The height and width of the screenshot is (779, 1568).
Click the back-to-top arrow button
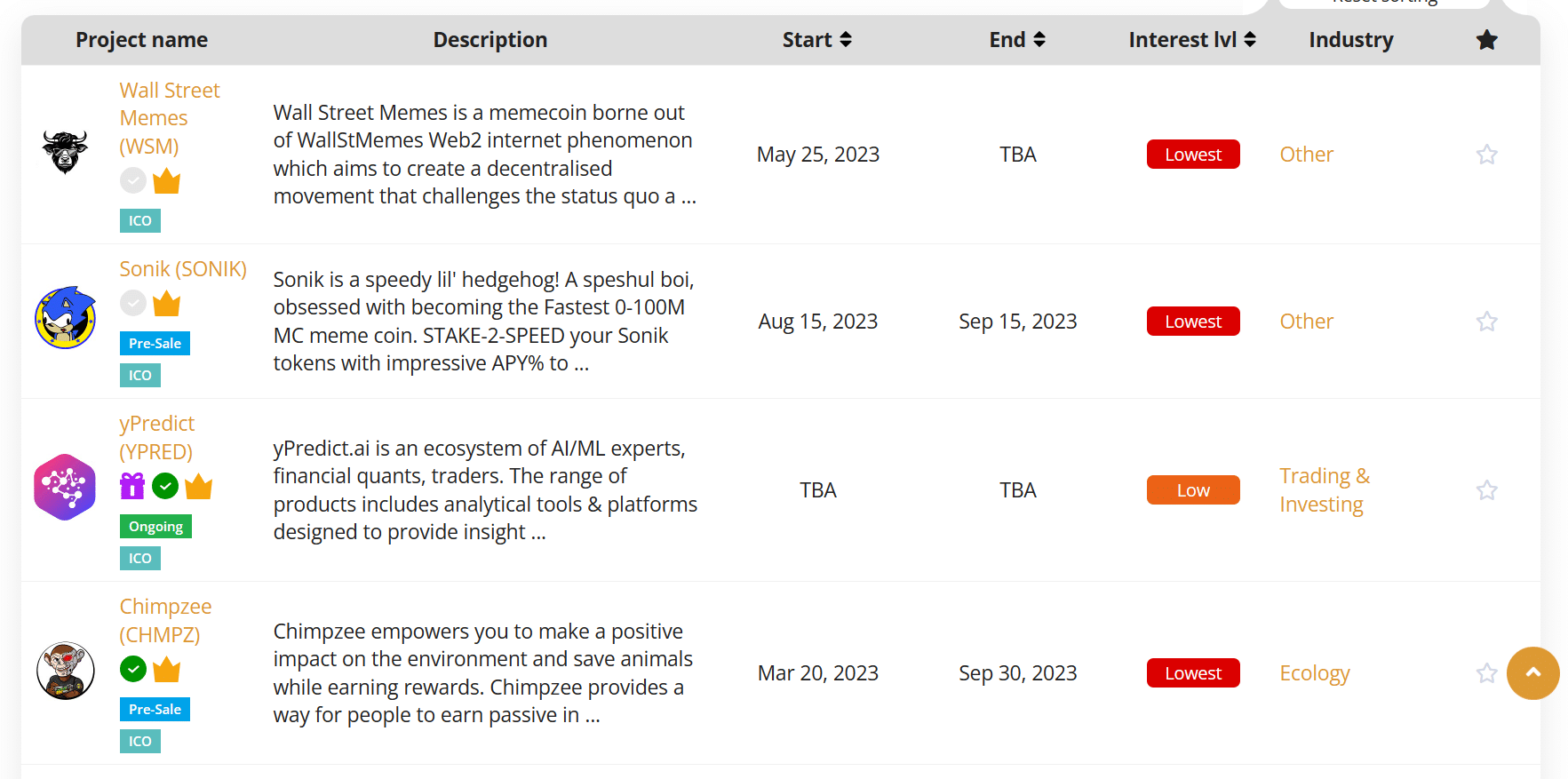[x=1532, y=673]
